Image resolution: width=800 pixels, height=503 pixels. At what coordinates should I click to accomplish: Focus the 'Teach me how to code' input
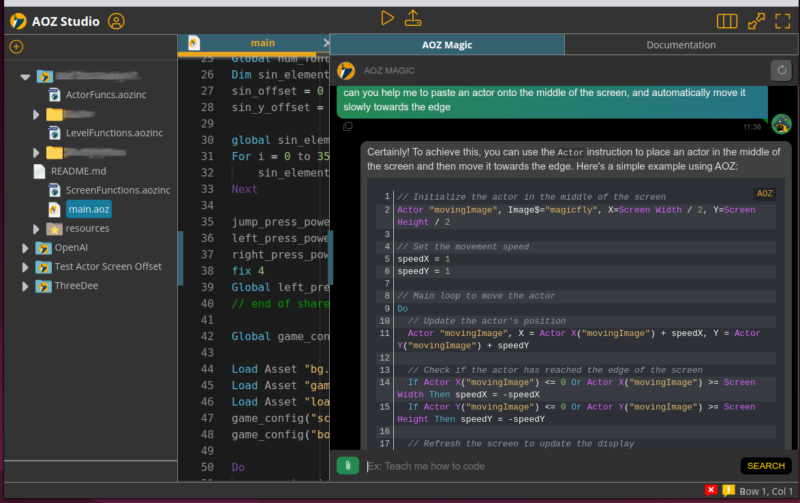(x=551, y=466)
